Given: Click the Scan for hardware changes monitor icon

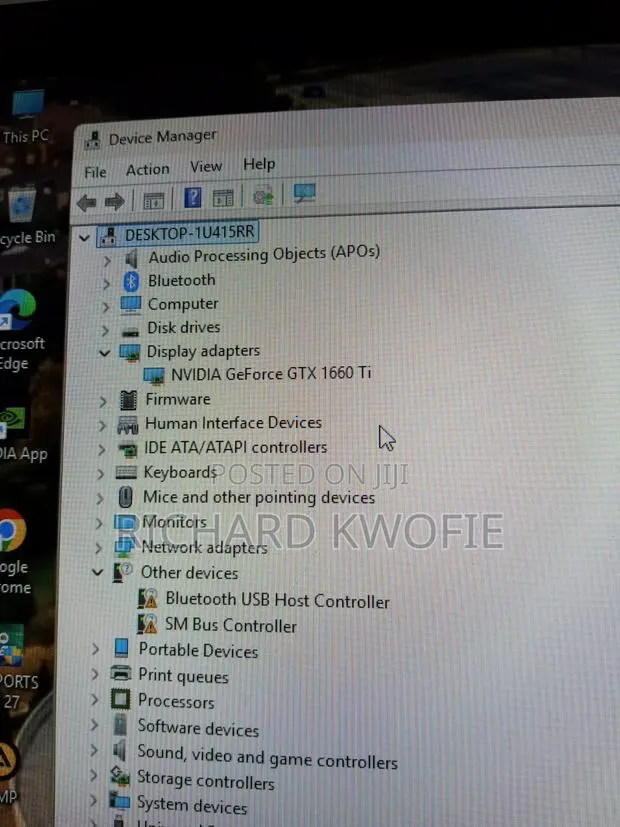Looking at the screenshot, I should tap(305, 193).
